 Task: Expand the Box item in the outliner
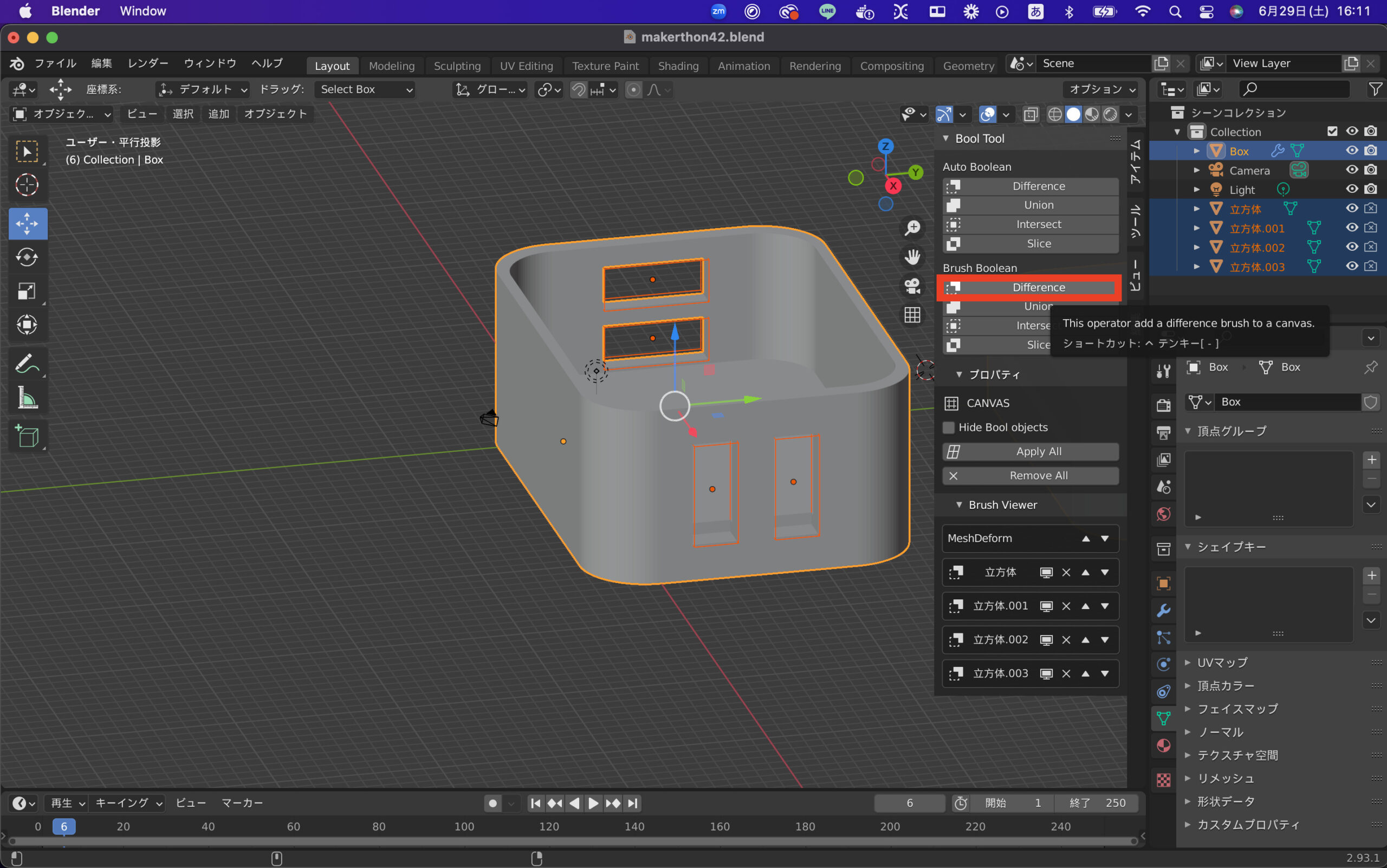point(1197,151)
